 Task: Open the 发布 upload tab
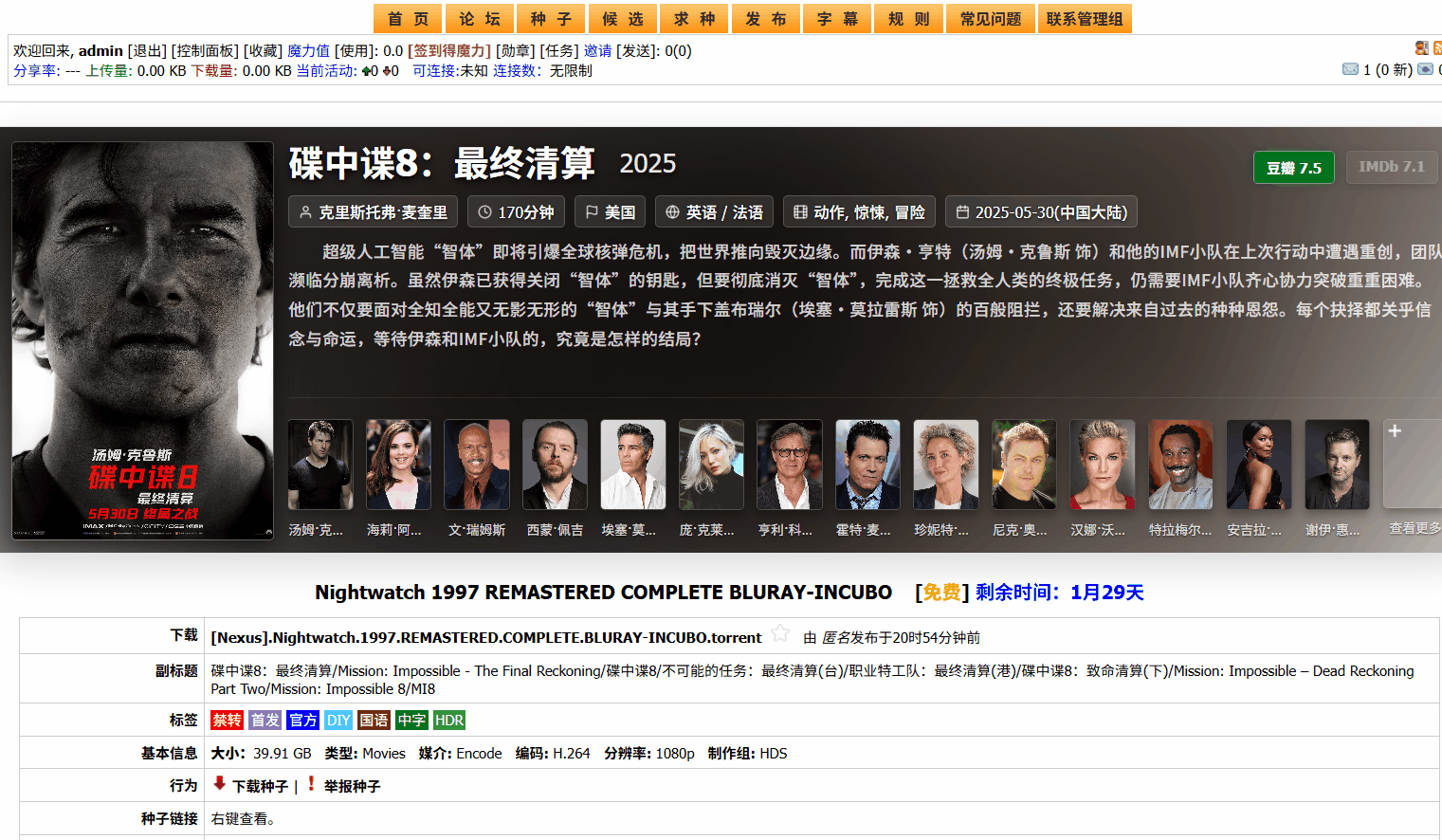(766, 19)
